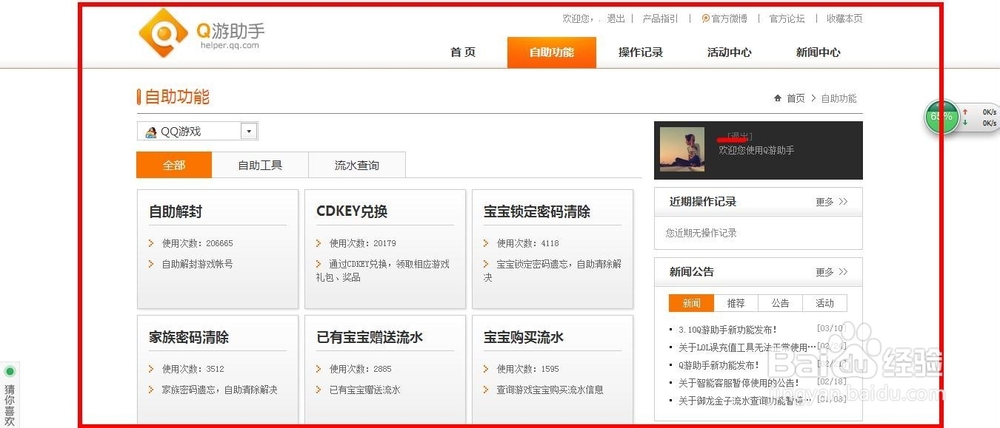The image size is (1000, 428).
Task: Click 使用次数：206665 text
Action: (197, 243)
